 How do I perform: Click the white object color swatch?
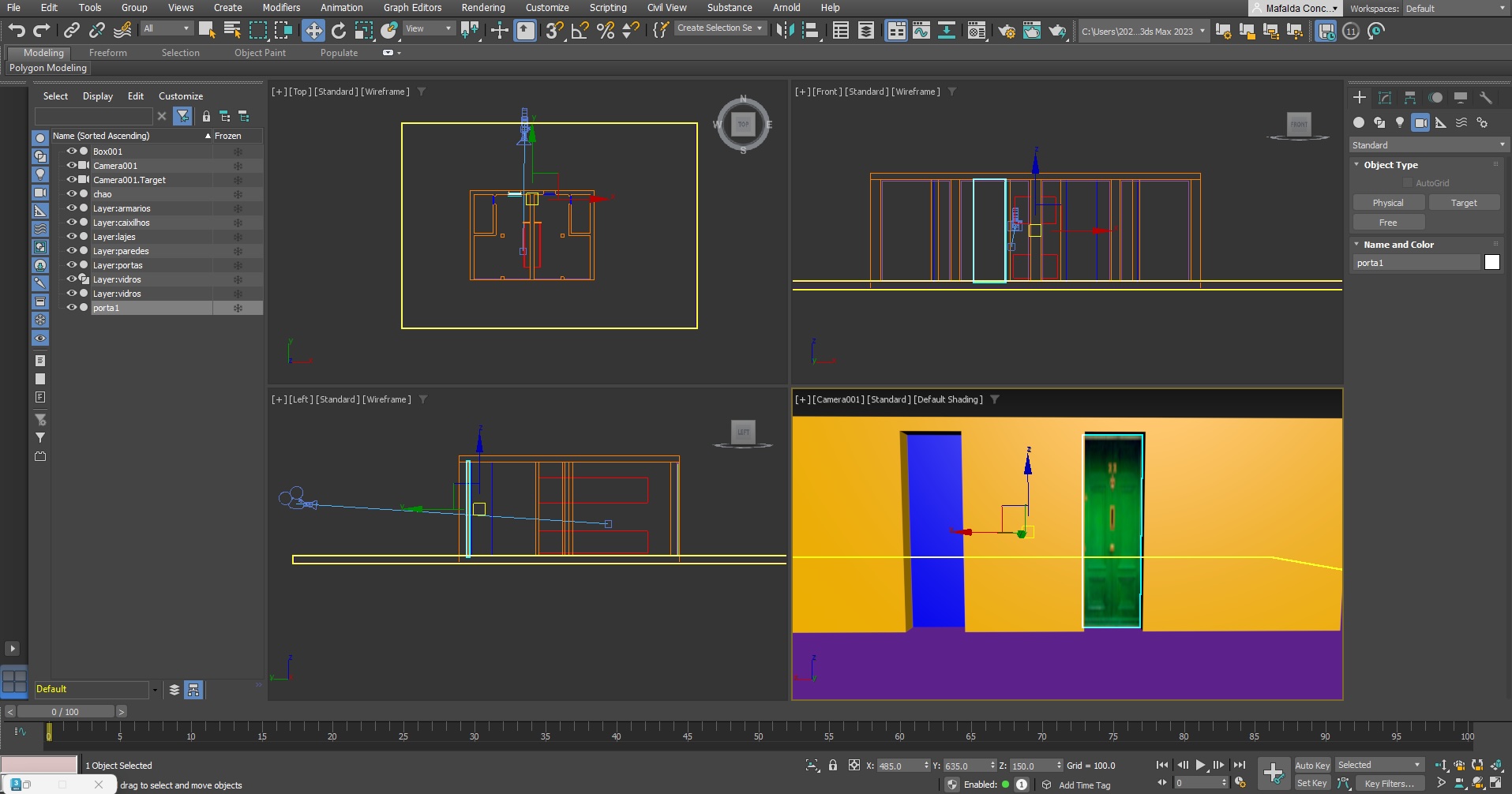tap(1491, 263)
